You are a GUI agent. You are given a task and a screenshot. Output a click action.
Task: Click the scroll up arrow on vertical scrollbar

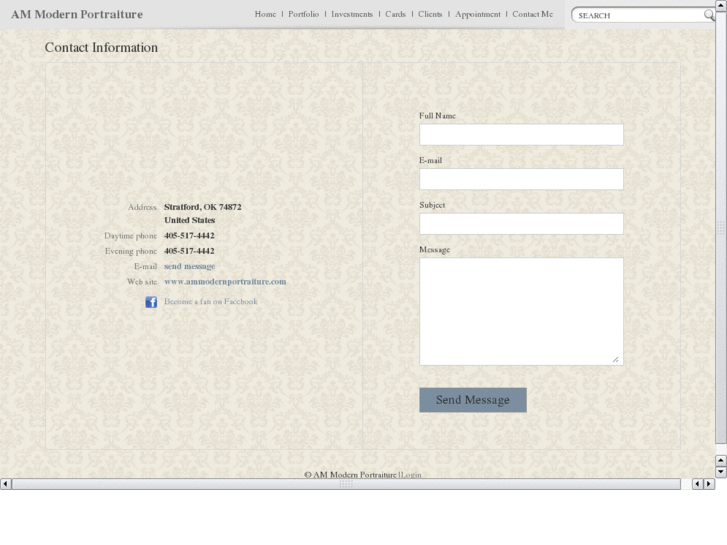tap(721, 5)
